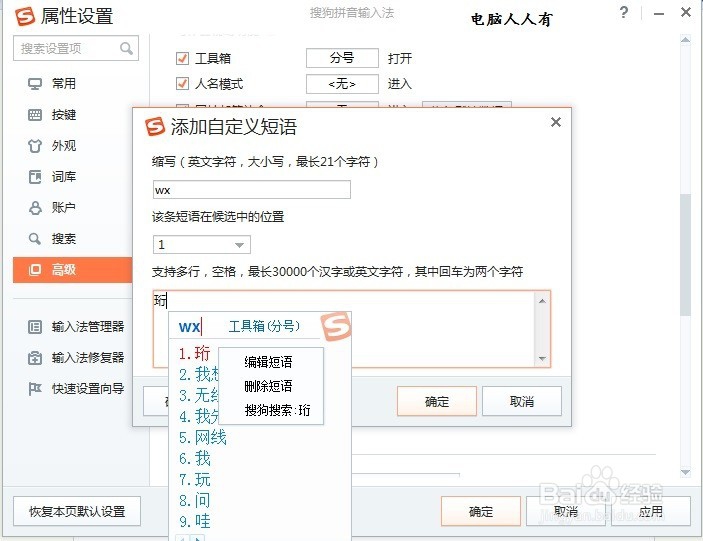Click the shirt icon beside 外观
703x541 pixels.
35,146
